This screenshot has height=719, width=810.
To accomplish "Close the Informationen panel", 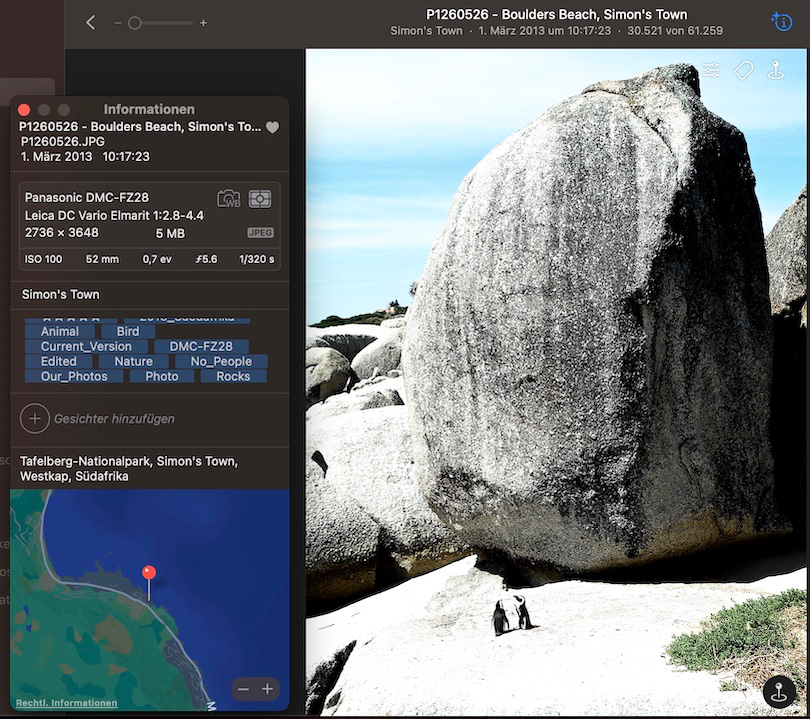I will point(24,109).
